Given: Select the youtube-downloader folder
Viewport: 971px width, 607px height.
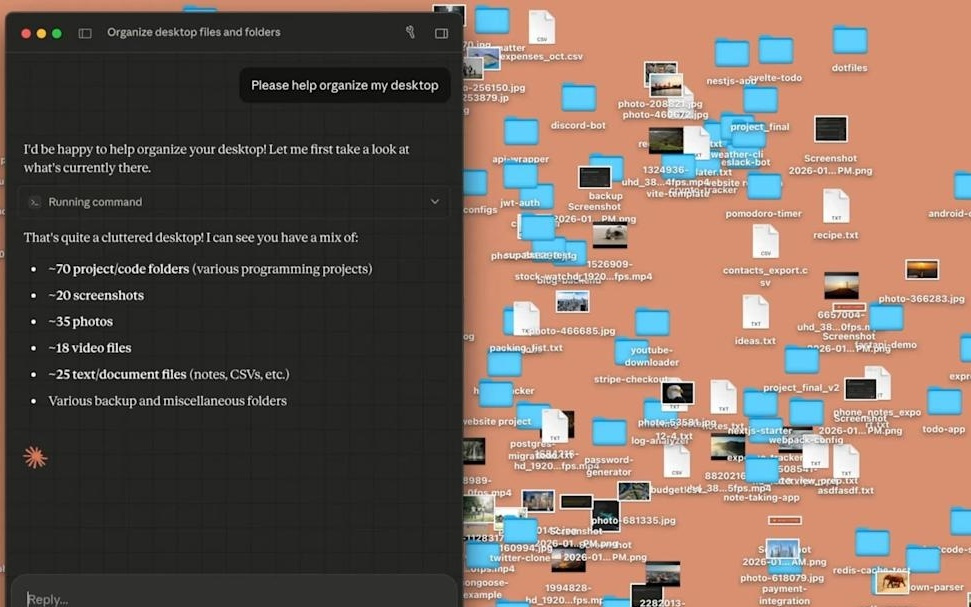Looking at the screenshot, I should pyautogui.click(x=652, y=324).
